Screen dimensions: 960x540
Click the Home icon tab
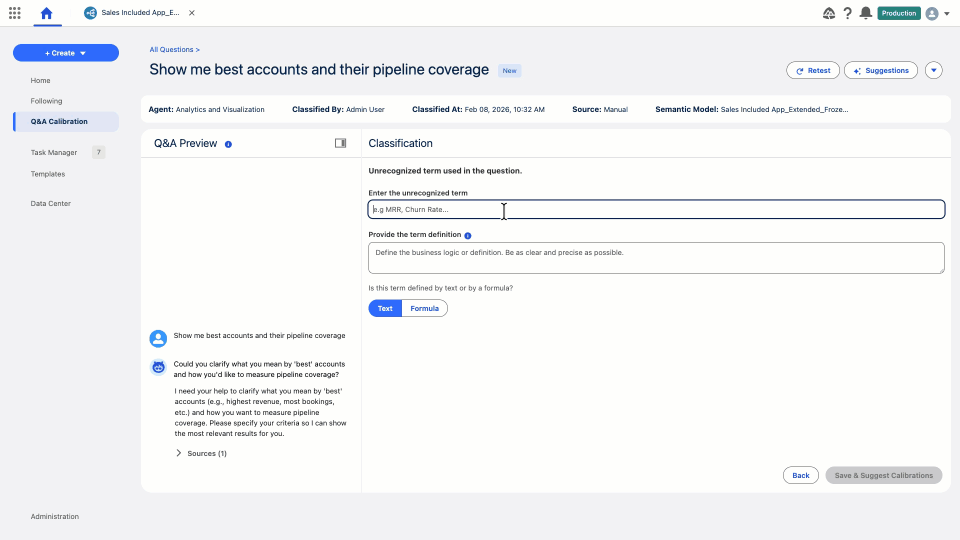tap(46, 13)
